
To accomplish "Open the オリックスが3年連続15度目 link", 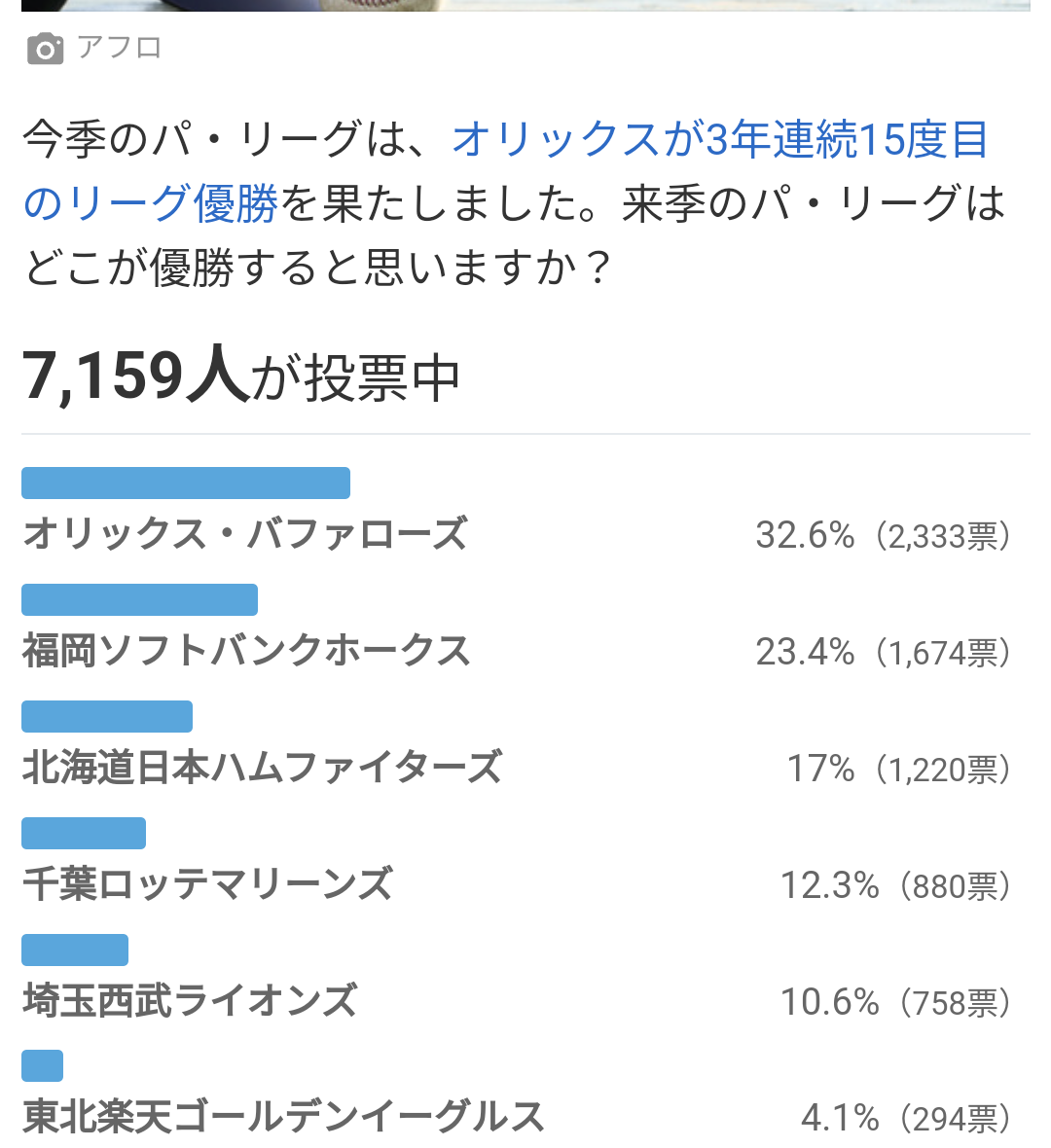I will coord(721,139).
